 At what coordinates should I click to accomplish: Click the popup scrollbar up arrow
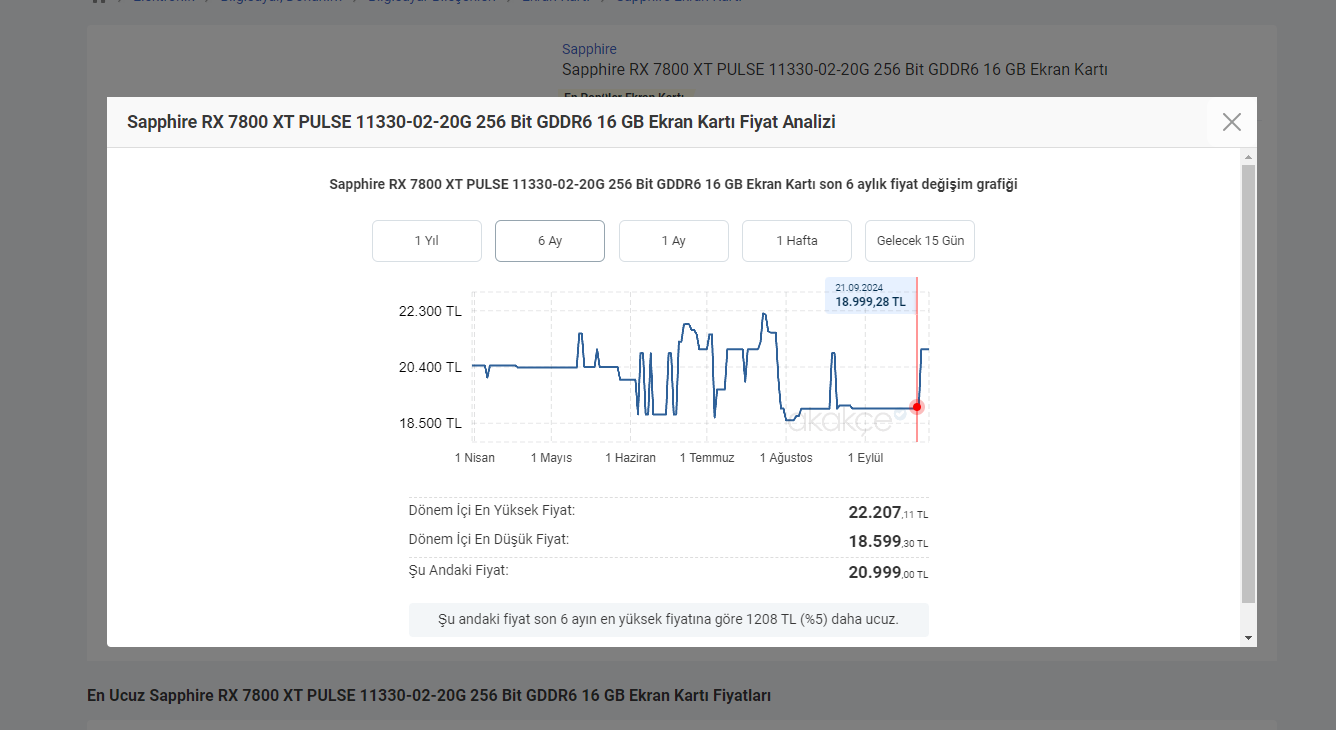tap(1248, 157)
